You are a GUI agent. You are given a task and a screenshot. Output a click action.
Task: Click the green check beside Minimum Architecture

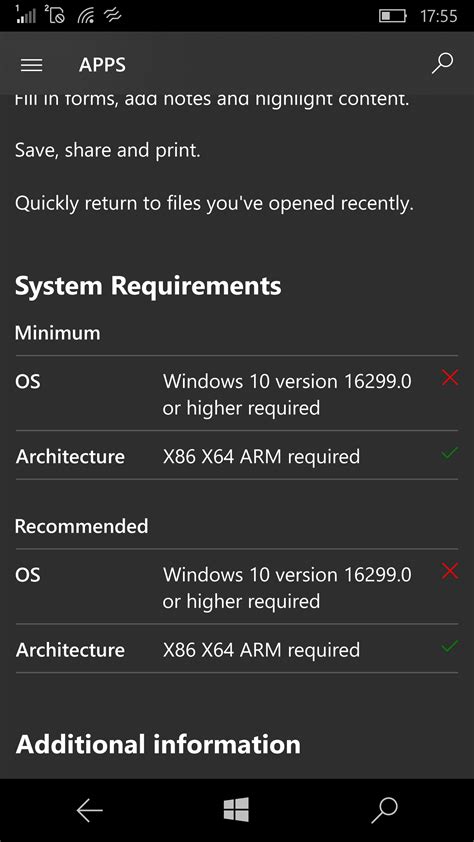(x=450, y=453)
